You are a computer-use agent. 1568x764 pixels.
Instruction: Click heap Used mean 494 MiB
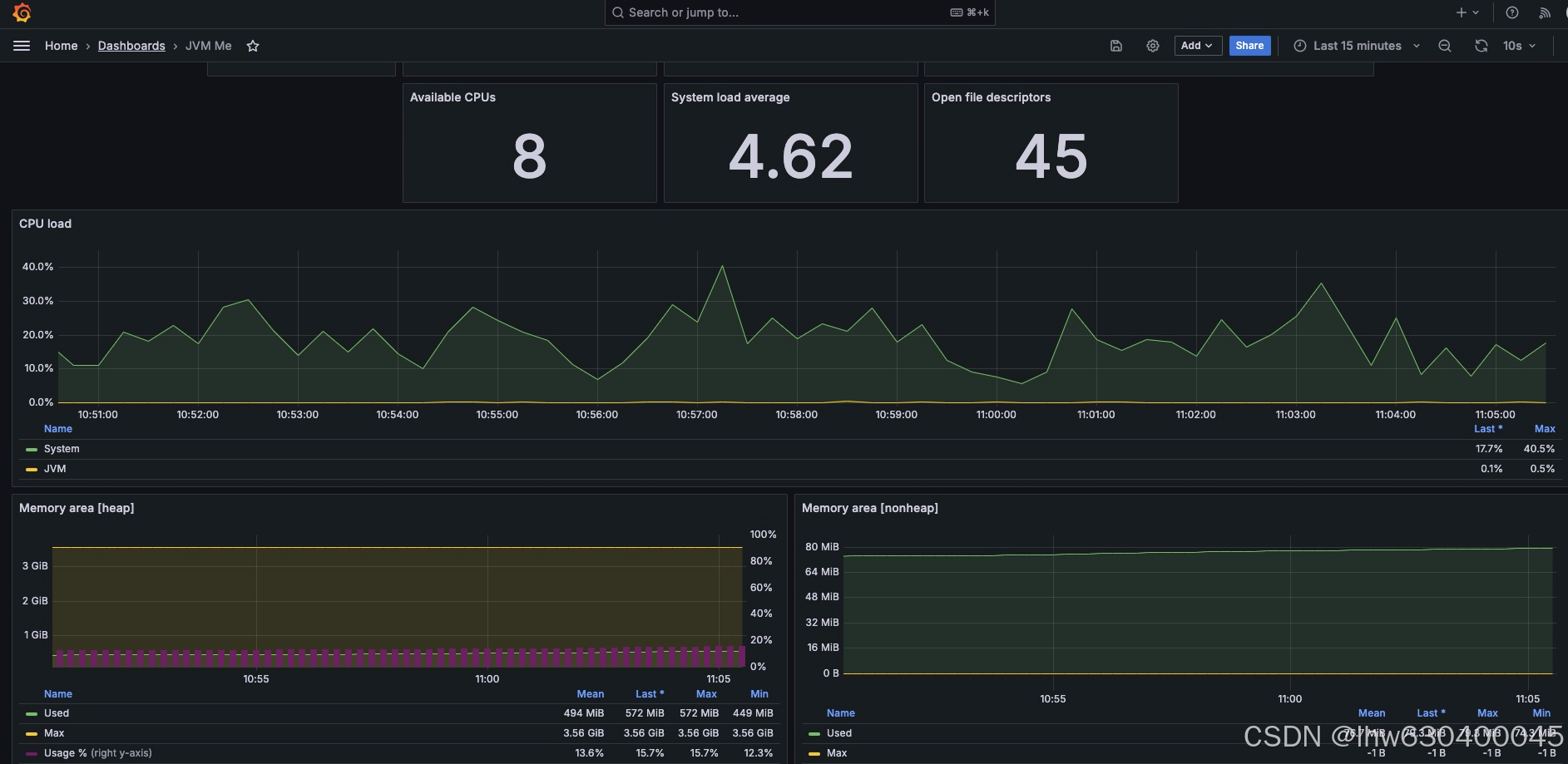pyautogui.click(x=584, y=713)
